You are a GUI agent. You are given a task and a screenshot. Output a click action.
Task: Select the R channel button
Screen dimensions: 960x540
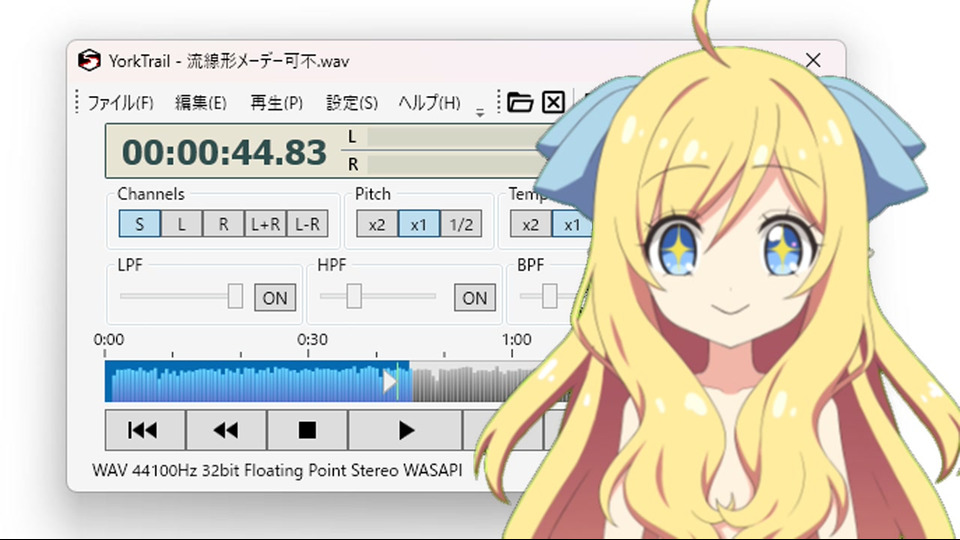pos(223,224)
